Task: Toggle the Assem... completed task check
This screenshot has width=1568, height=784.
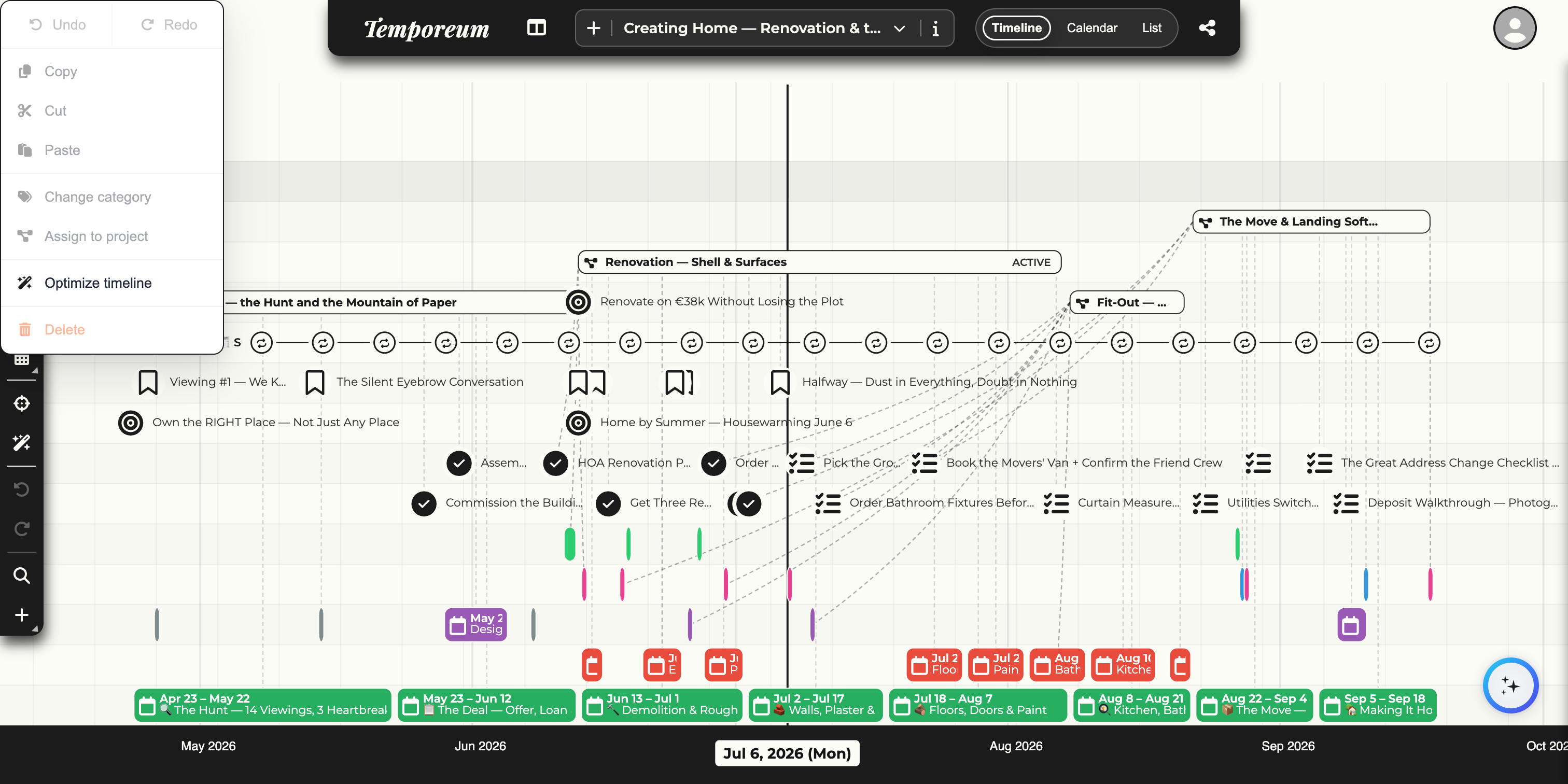Action: 459,463
